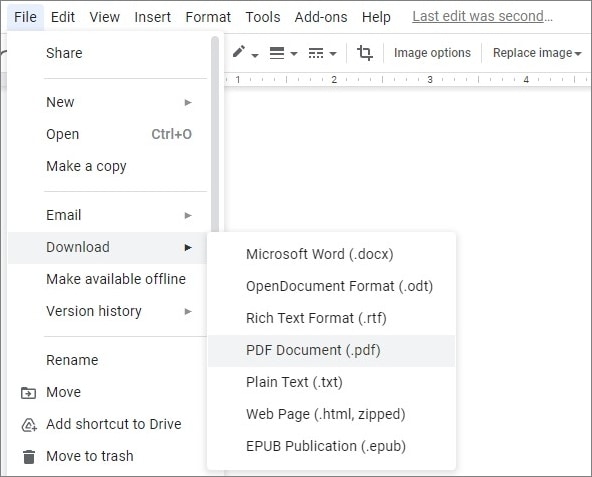Open the Edit menu
This screenshot has height=477, width=592.
(63, 17)
